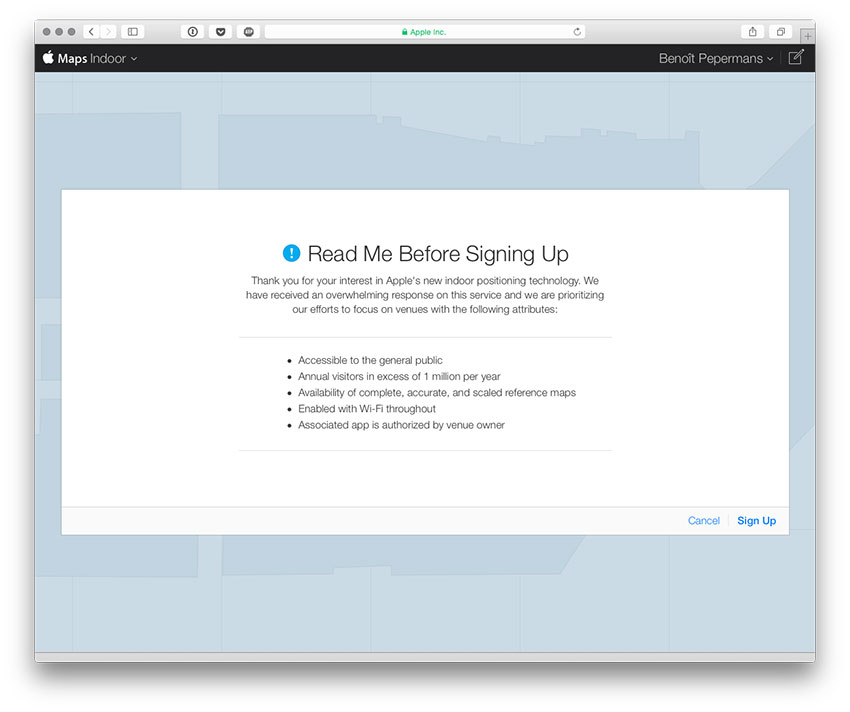Click 'Enabled with Wi-Fi throughout' text
The height and width of the screenshot is (712, 850).
367,409
